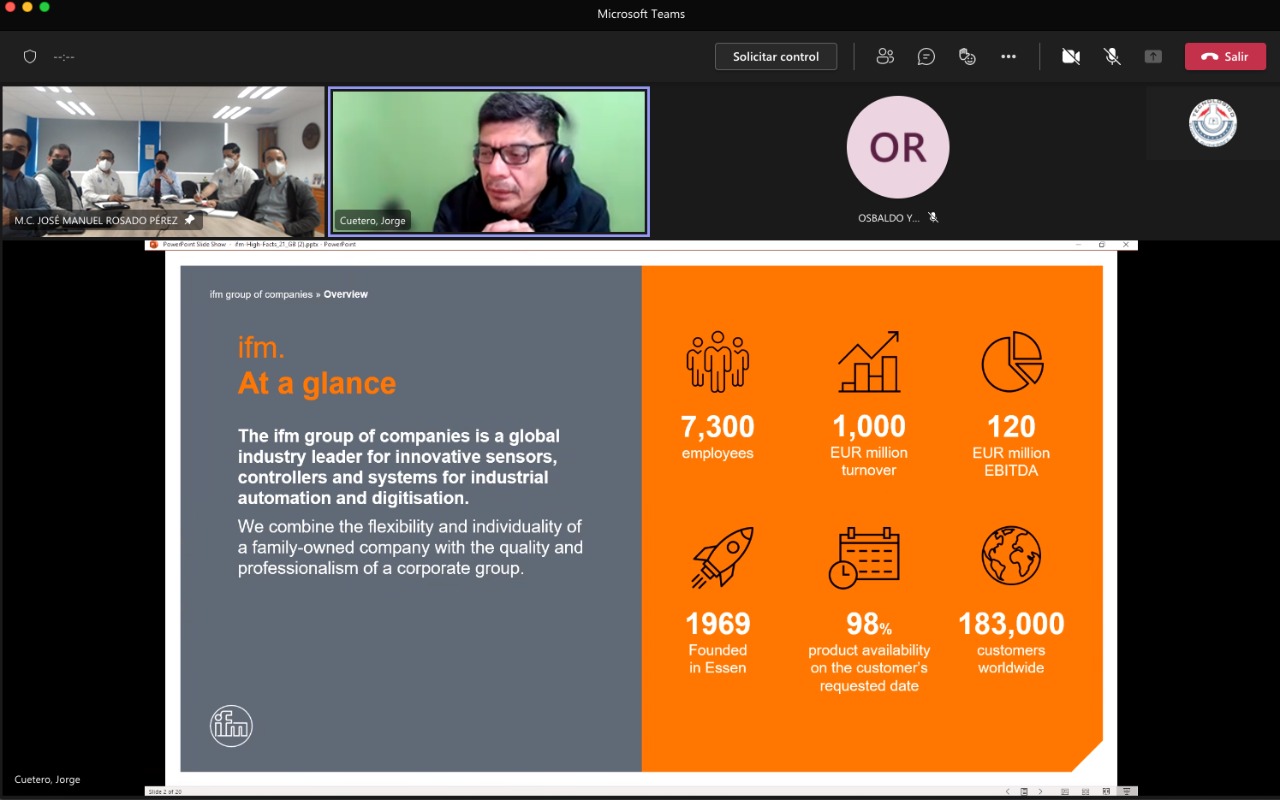Go to the next slide arrow
The height and width of the screenshot is (800, 1280).
(1040, 791)
